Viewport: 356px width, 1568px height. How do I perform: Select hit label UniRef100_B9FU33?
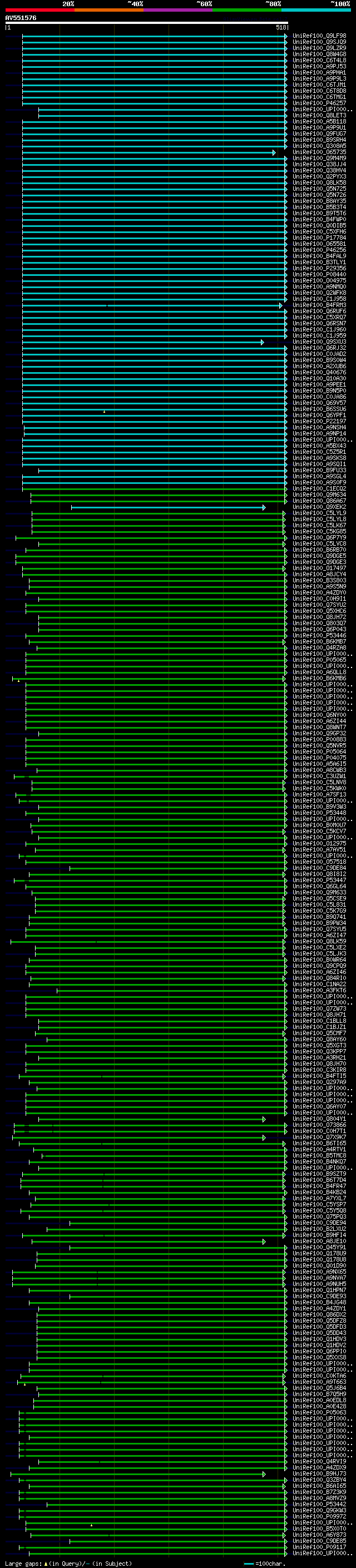tap(319, 470)
